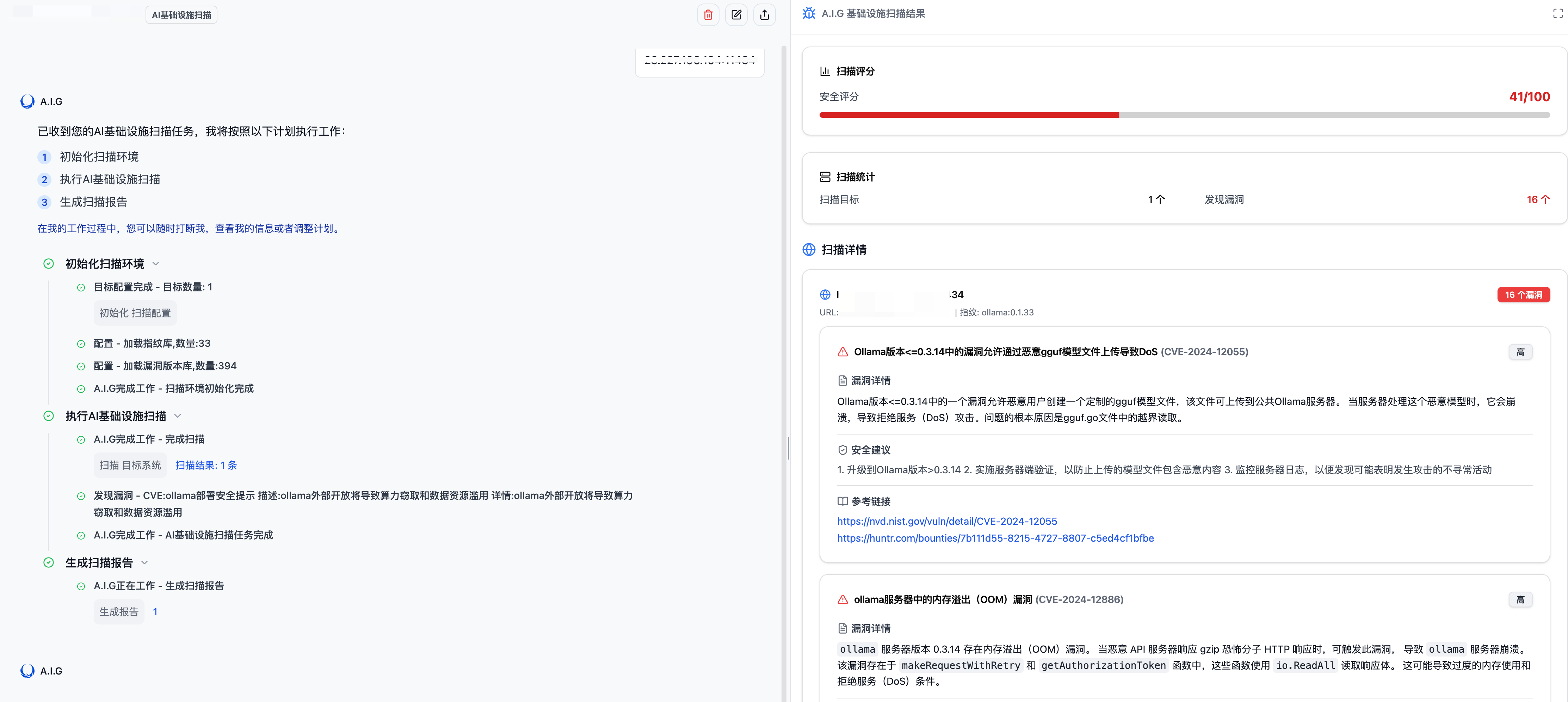Image resolution: width=1568 pixels, height=702 pixels.
Task: Click 扫描结果: 1 条 link
Action: pos(206,465)
